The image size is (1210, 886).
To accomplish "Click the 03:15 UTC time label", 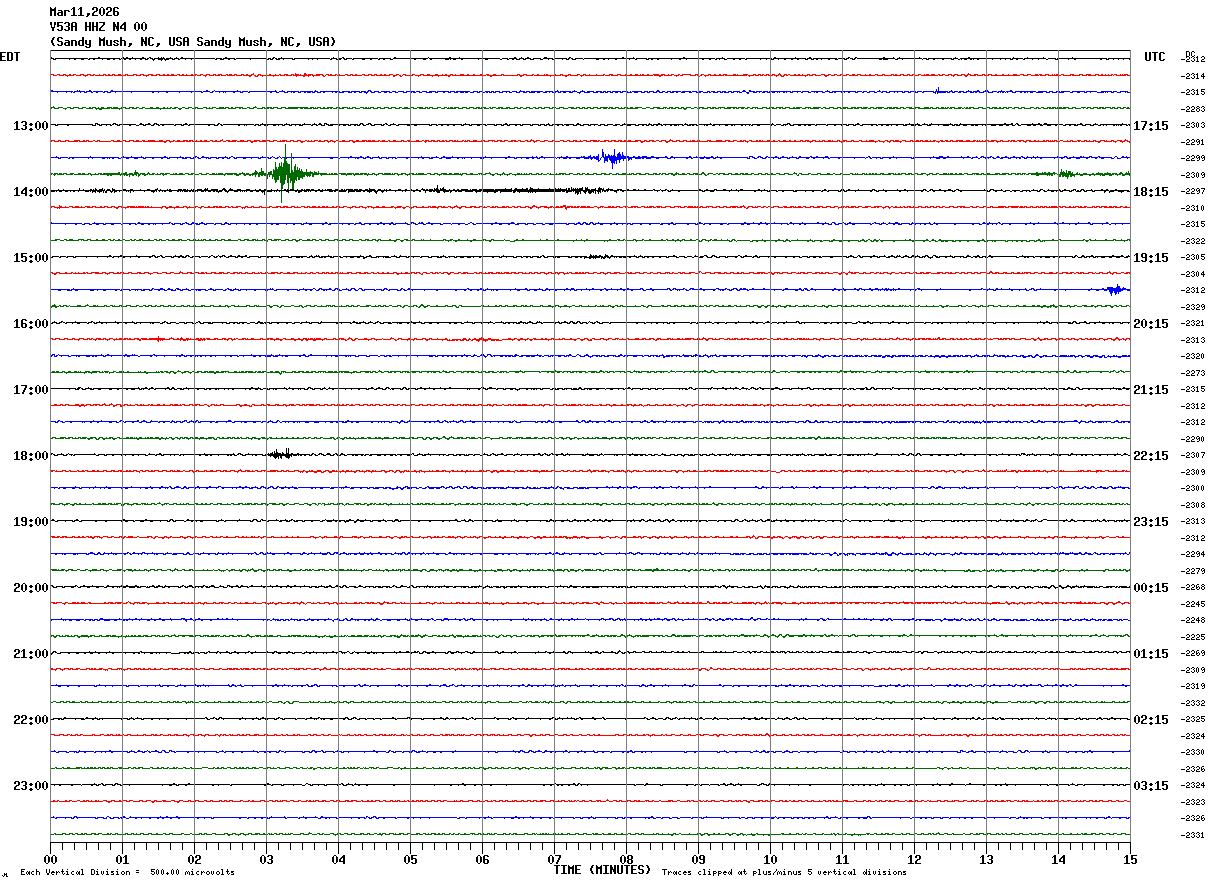I will point(1151,785).
